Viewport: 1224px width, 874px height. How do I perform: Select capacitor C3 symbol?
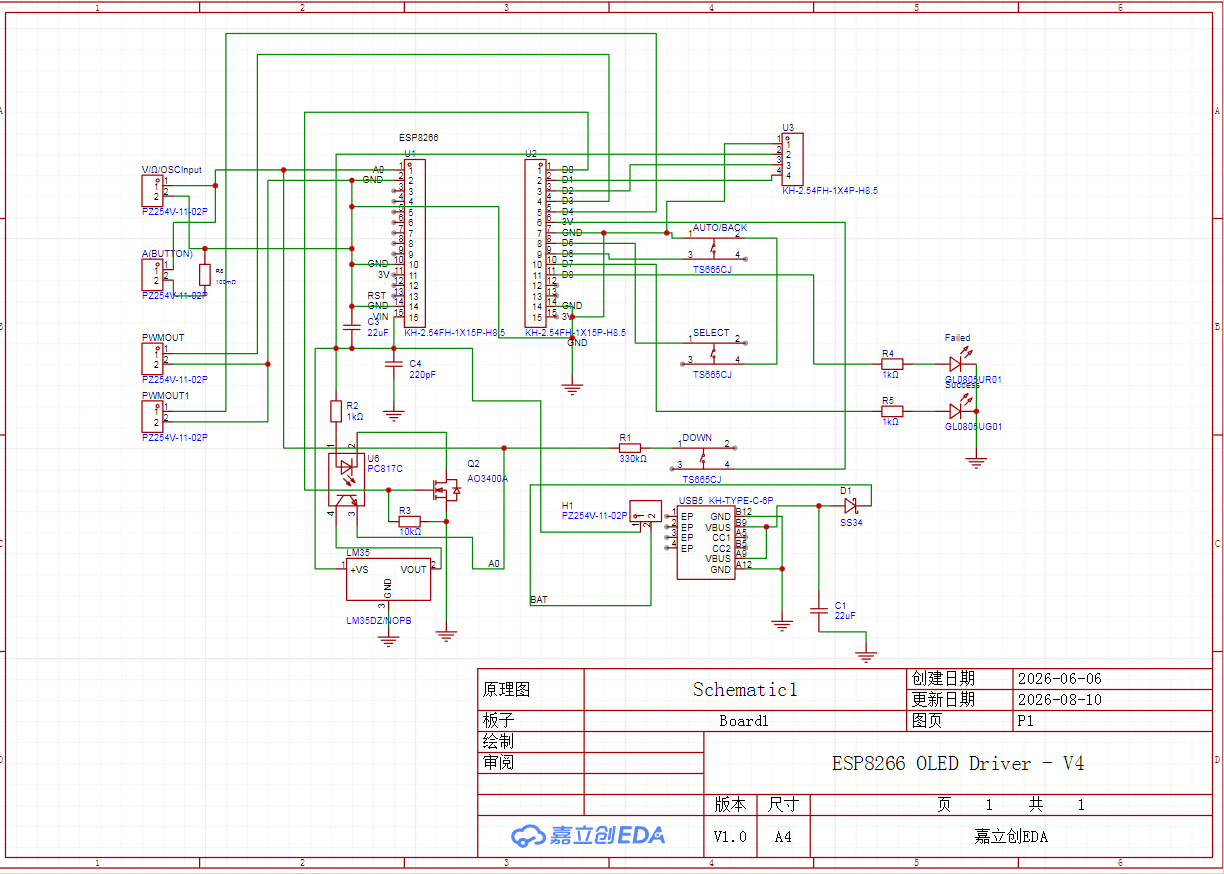coord(351,327)
